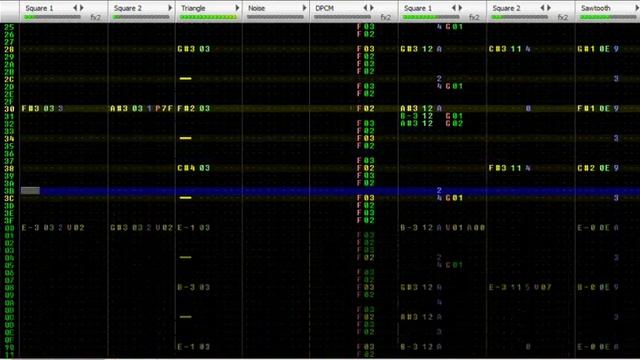The width and height of the screenshot is (640, 360).
Task: Click the G02 effect in row 32
Action: pos(454,123)
